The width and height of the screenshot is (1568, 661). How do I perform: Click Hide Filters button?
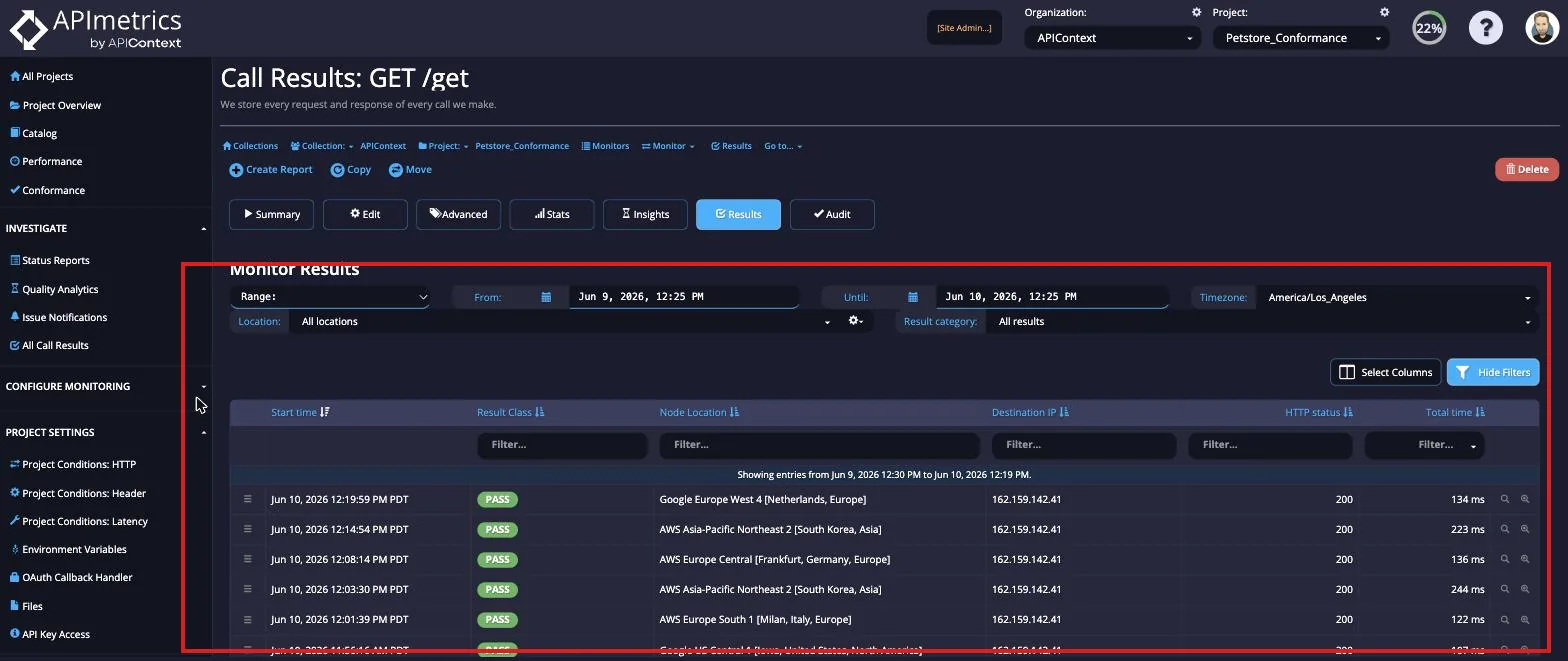point(1493,372)
